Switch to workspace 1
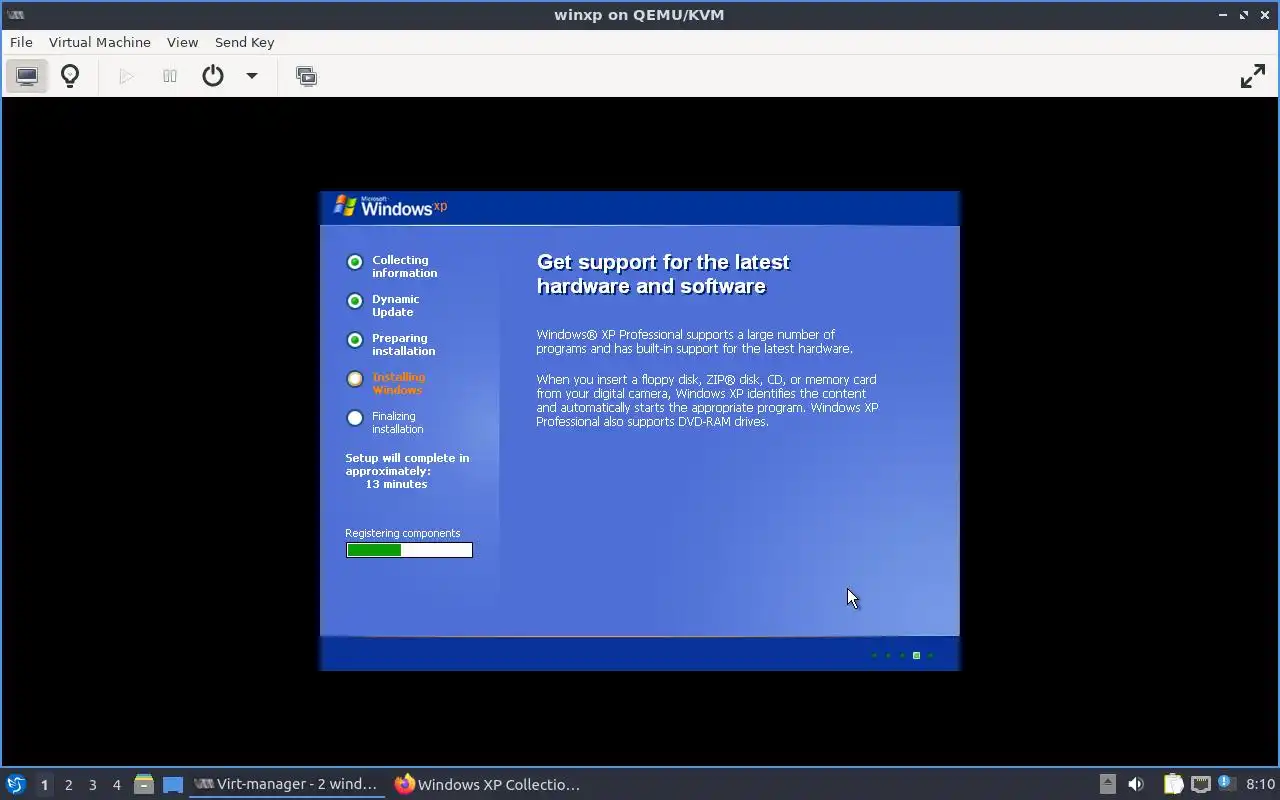Screen dimensions: 1280x800 coord(44,785)
